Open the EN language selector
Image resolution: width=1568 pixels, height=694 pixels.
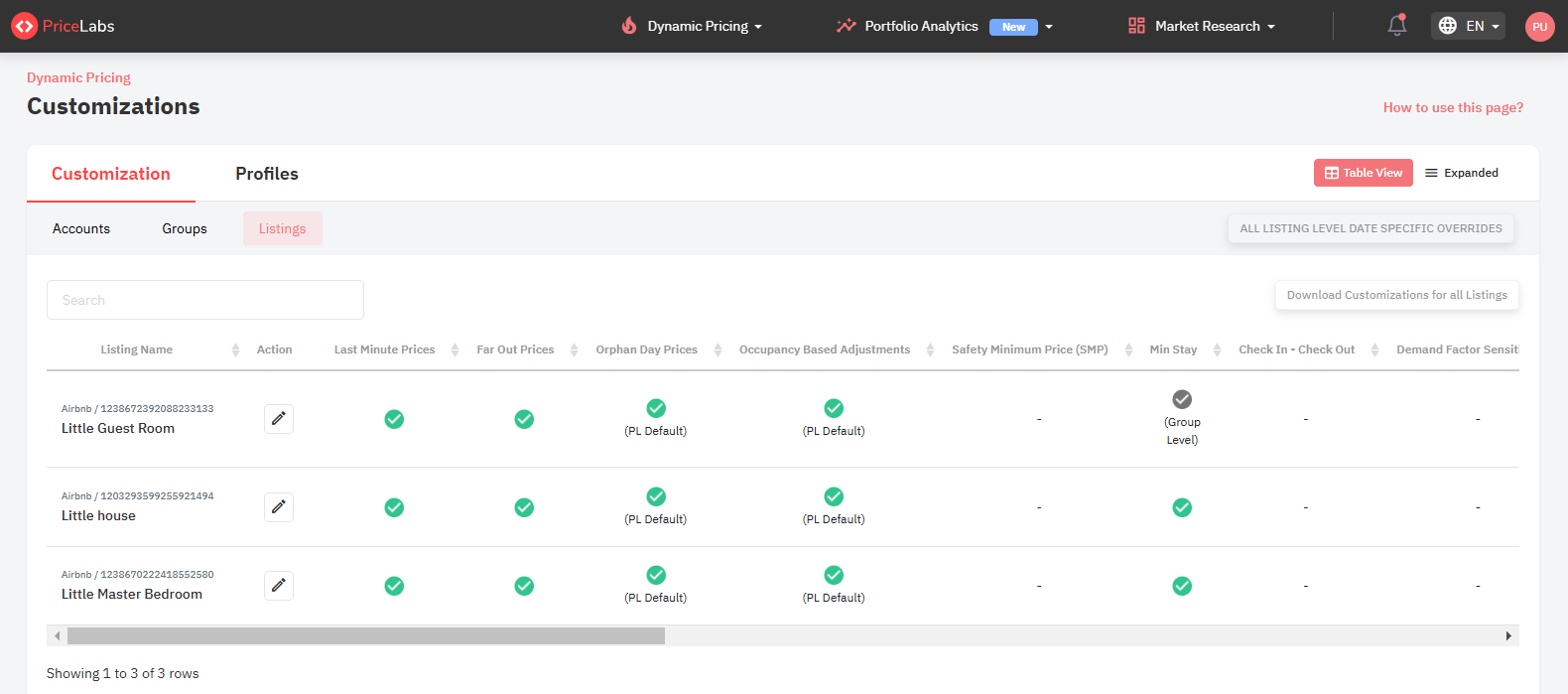pos(1468,26)
